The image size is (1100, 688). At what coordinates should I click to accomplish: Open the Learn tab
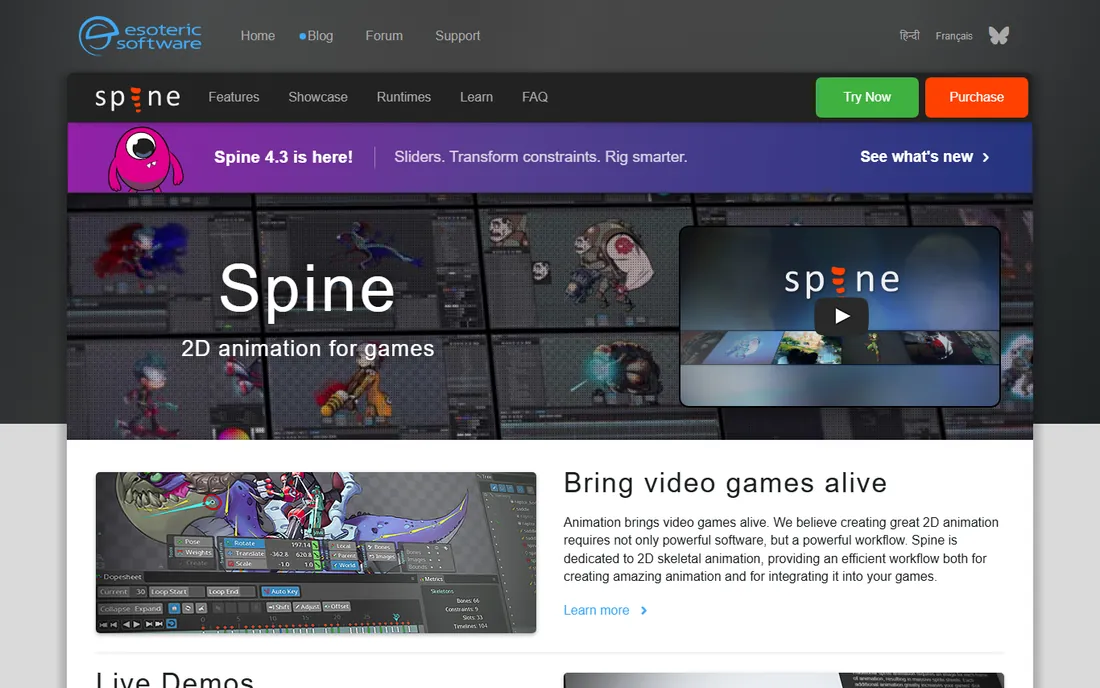coord(476,97)
